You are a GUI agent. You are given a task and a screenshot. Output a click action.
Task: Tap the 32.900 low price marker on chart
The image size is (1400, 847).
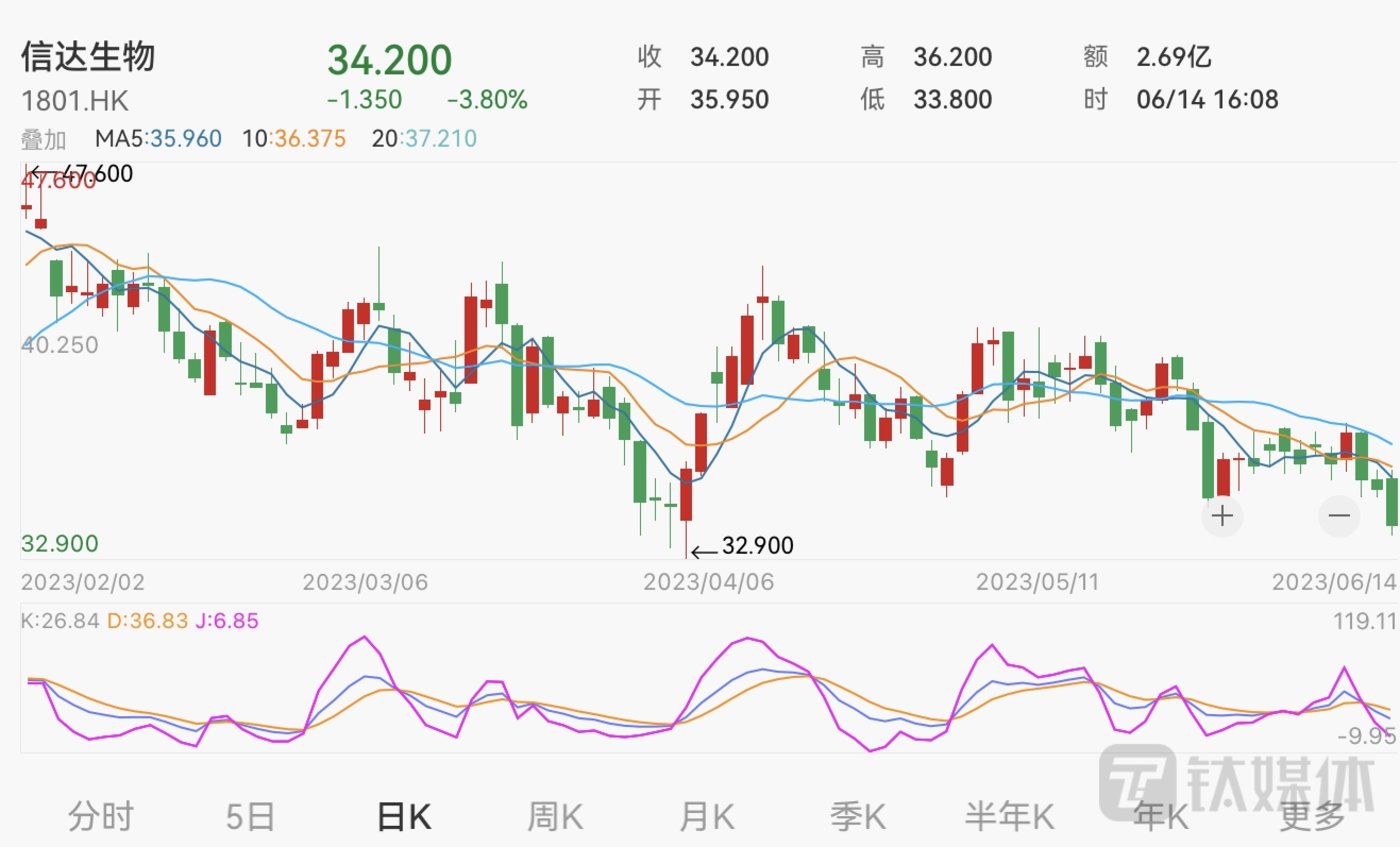[x=757, y=546]
